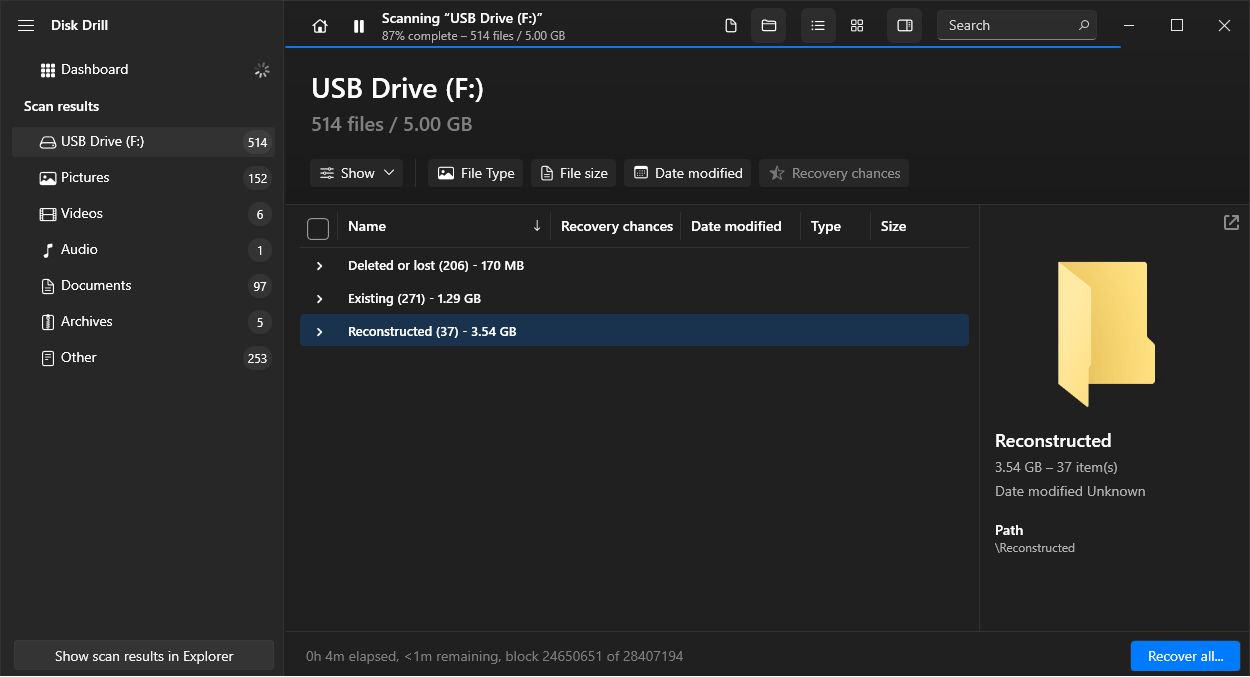This screenshot has width=1250, height=677.
Task: Select grid thumbnails view icon
Action: [857, 26]
